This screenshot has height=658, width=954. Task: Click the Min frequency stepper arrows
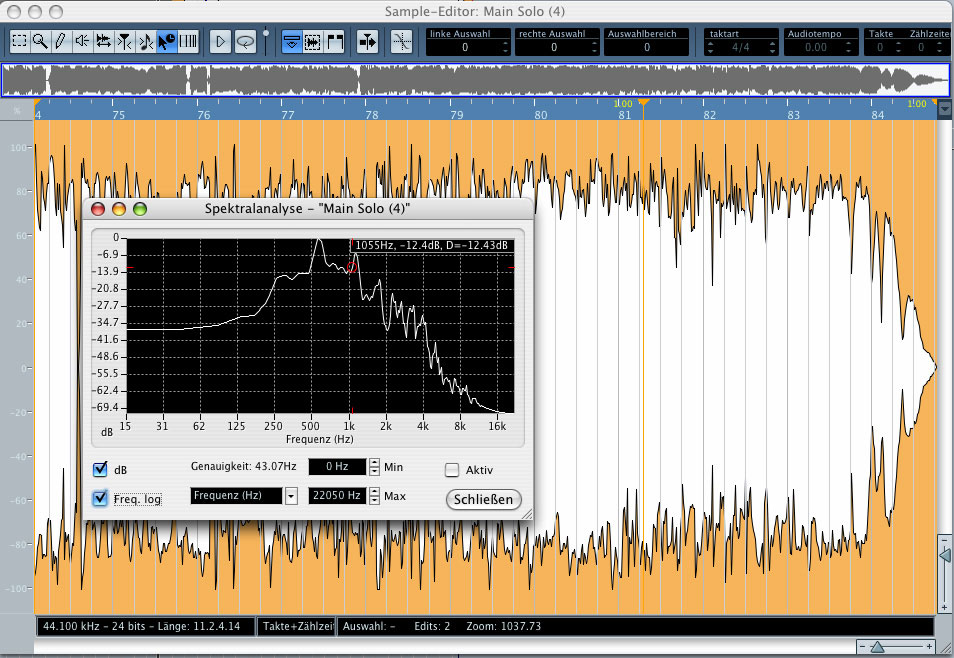[x=374, y=466]
